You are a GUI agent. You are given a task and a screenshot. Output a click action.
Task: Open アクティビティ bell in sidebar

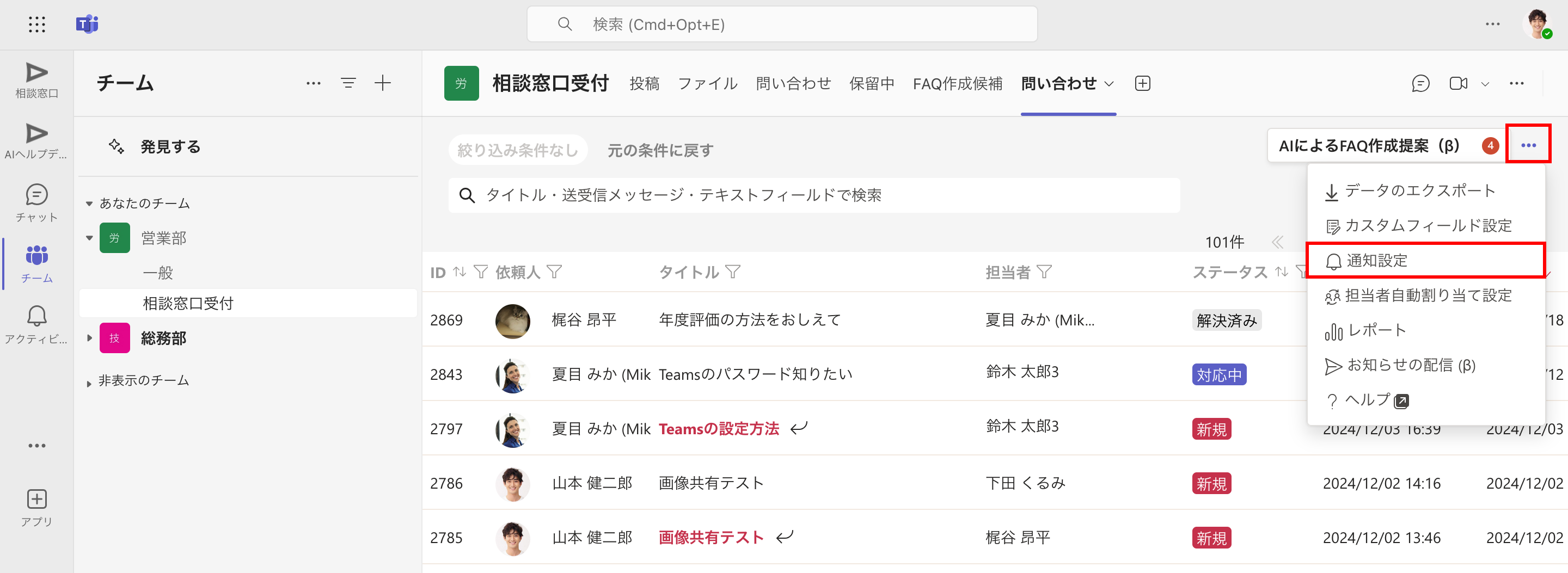(36, 325)
